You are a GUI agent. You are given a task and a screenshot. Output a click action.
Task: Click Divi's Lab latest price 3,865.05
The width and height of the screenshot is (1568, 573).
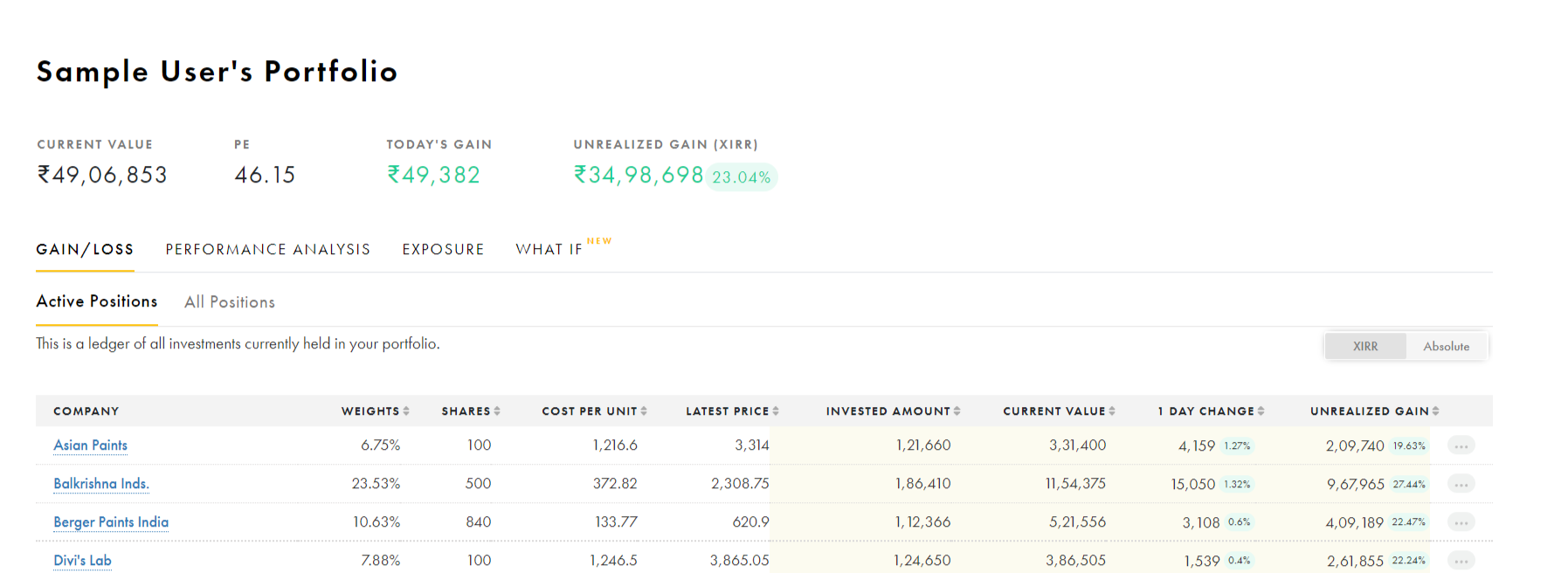coord(739,561)
